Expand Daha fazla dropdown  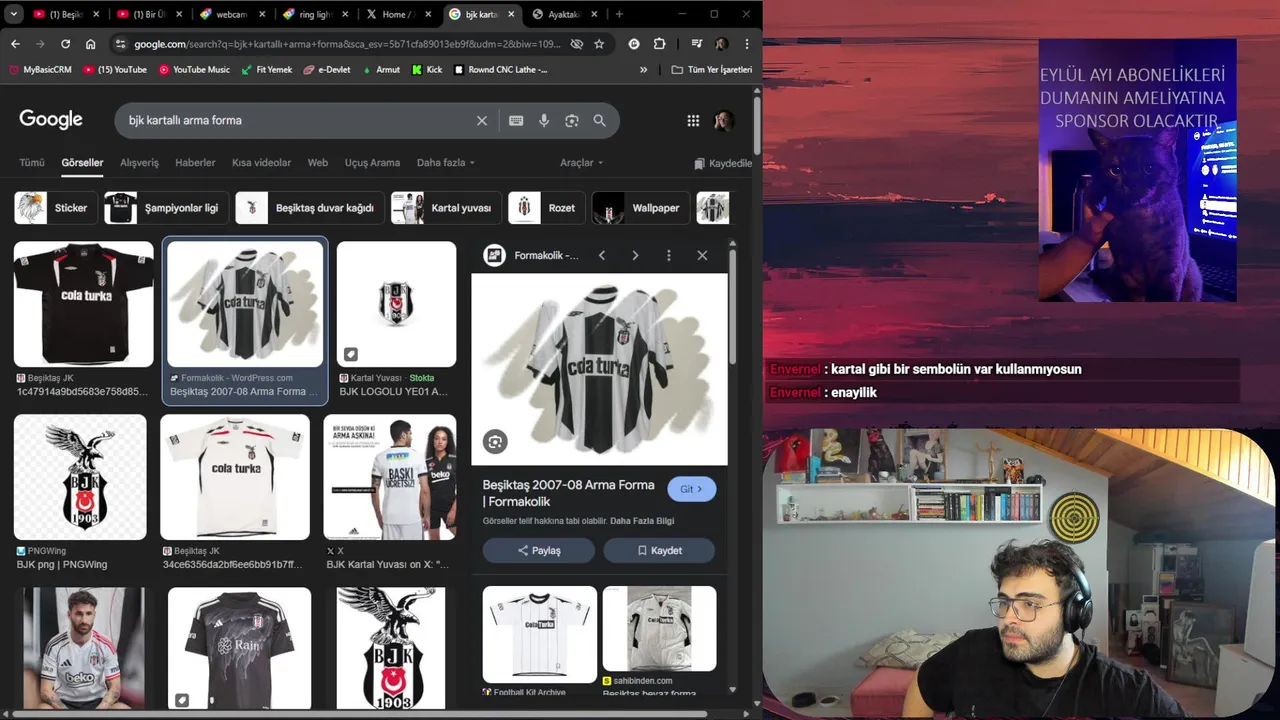pyautogui.click(x=445, y=163)
